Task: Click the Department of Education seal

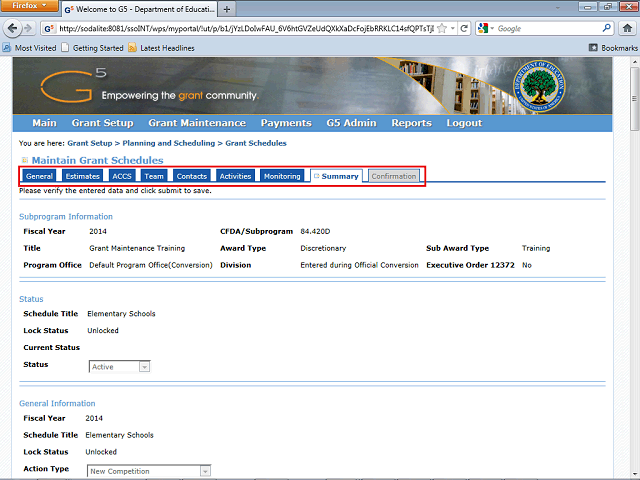Action: (x=540, y=86)
